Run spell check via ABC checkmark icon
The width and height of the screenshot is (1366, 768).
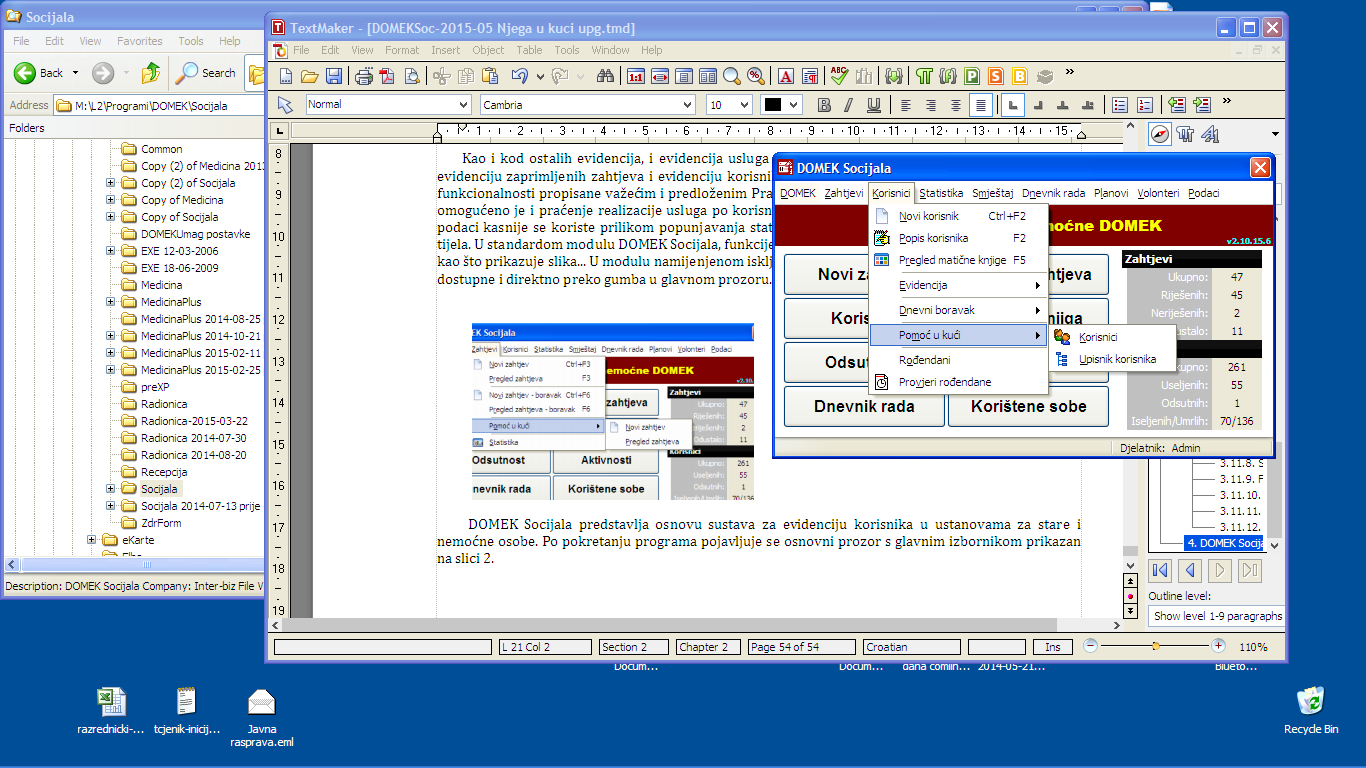click(x=838, y=76)
